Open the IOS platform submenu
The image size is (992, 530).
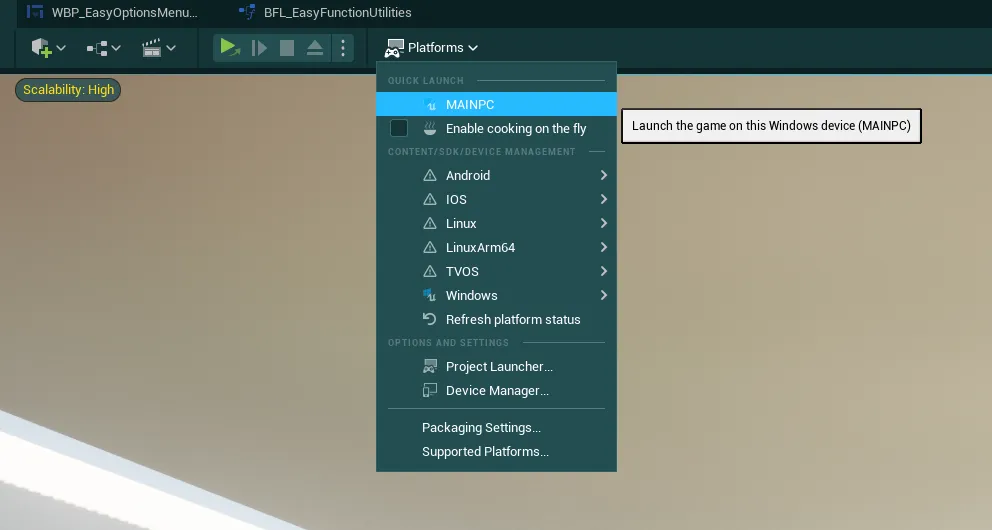(496, 199)
